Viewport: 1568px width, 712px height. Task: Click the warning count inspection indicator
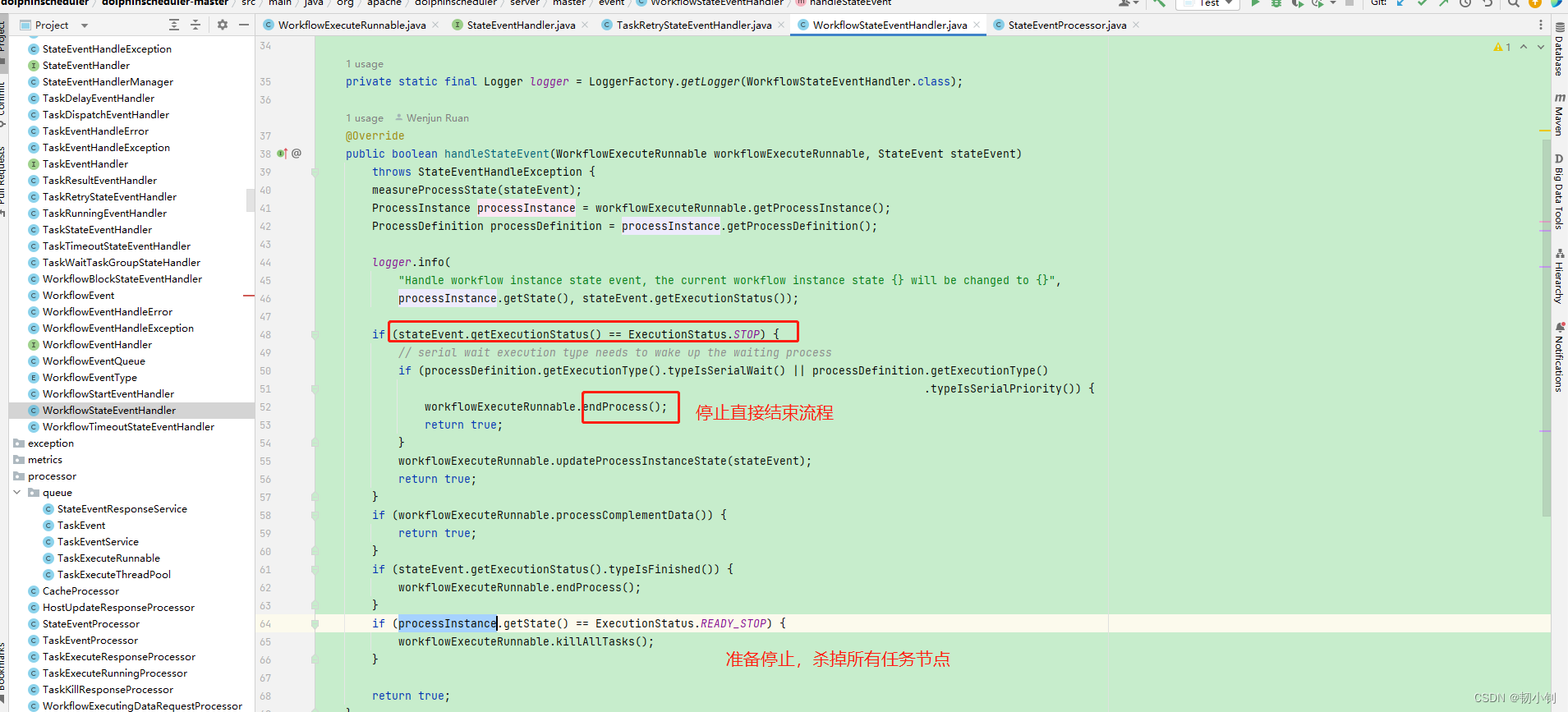(1502, 47)
